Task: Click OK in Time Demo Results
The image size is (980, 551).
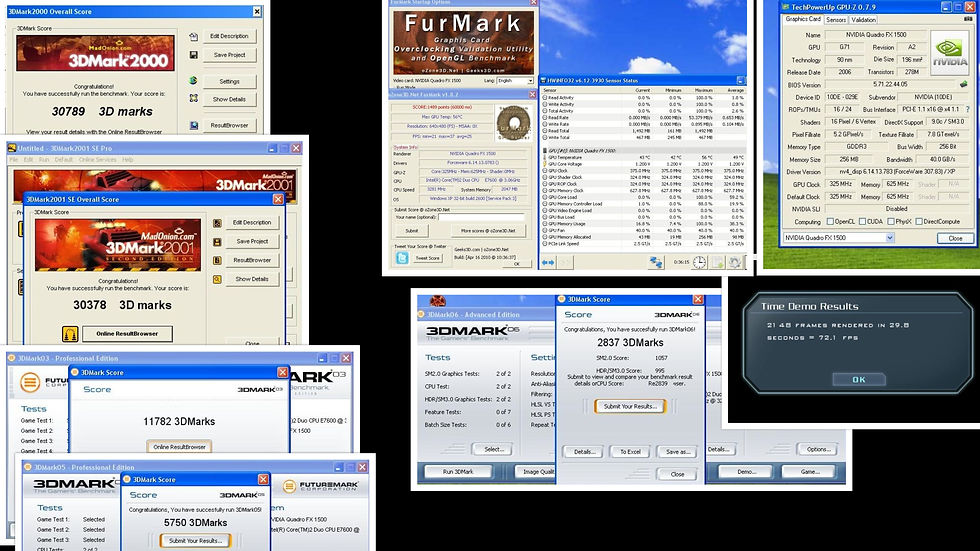Action: pyautogui.click(x=859, y=380)
